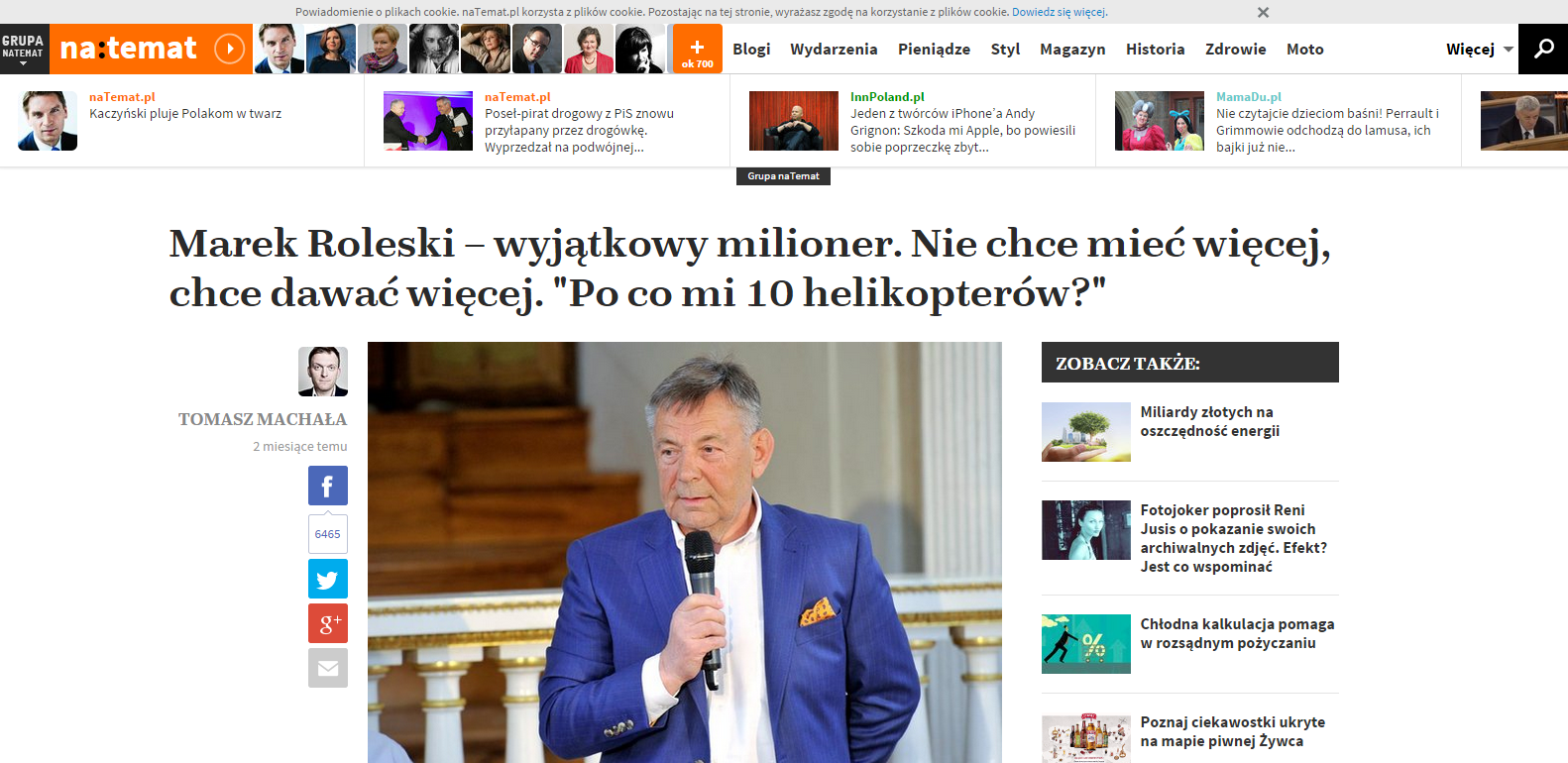The width and height of the screenshot is (1568, 763).
Task: Share article via Twitter icon
Action: (x=328, y=579)
